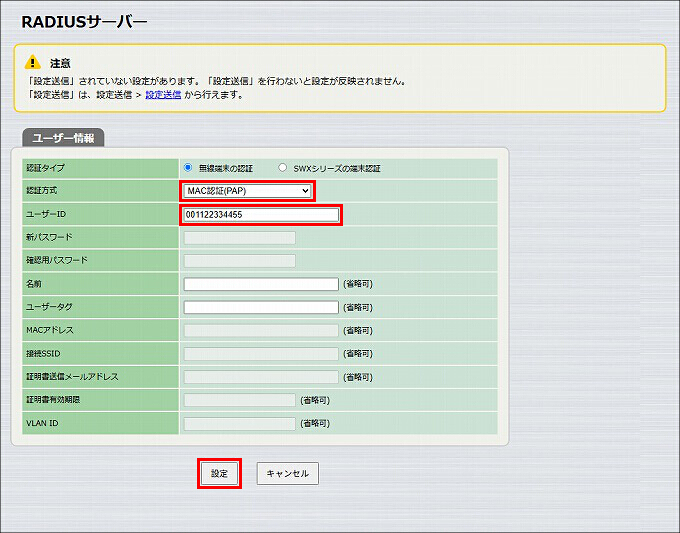Click the 接続SSID row label
680x533 pixels.
(x=43, y=353)
